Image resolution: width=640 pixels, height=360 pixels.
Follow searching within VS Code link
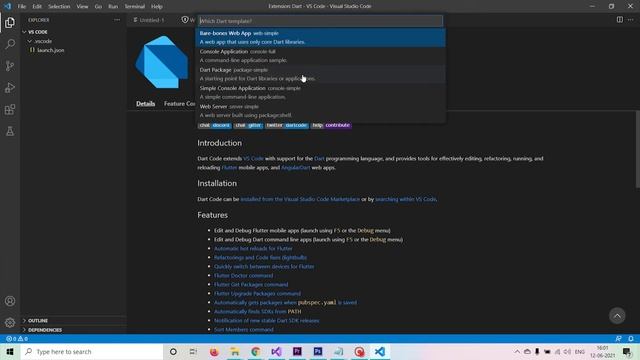pyautogui.click(x=406, y=199)
